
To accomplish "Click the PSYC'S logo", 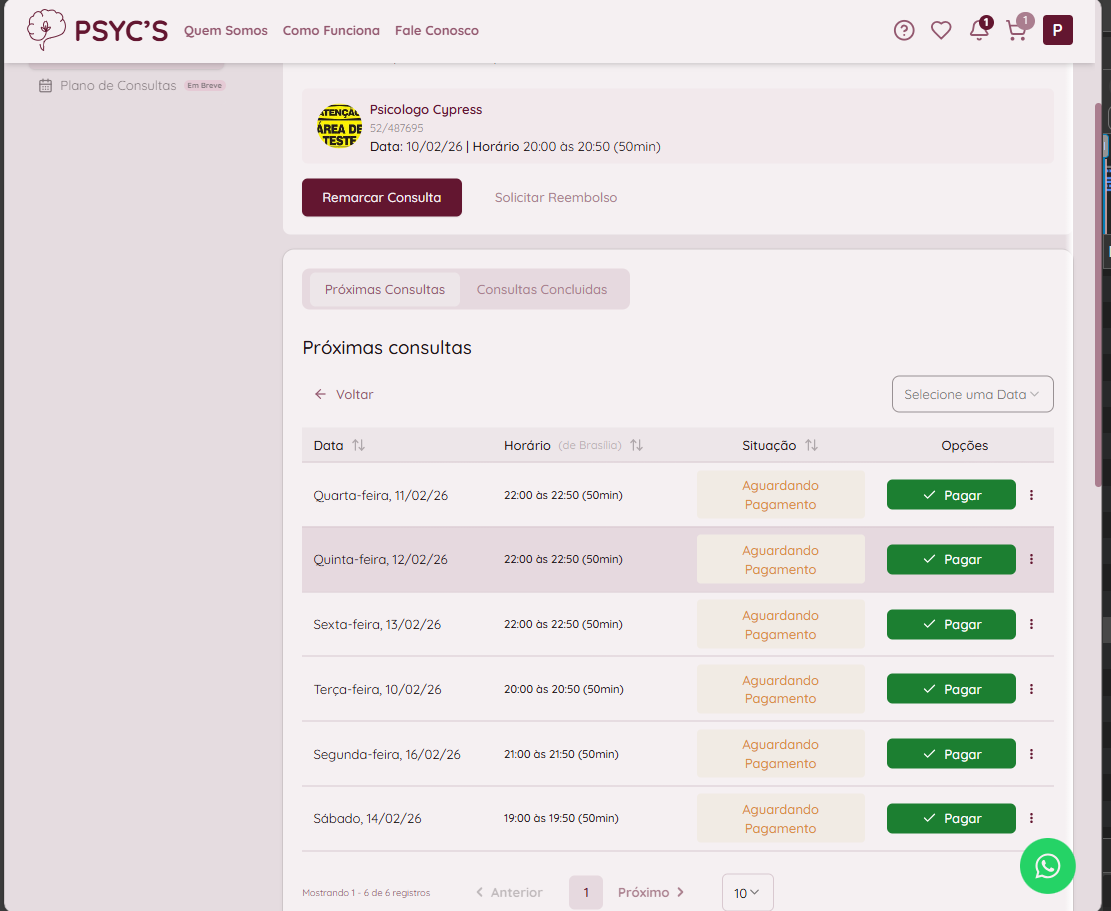I will [97, 31].
